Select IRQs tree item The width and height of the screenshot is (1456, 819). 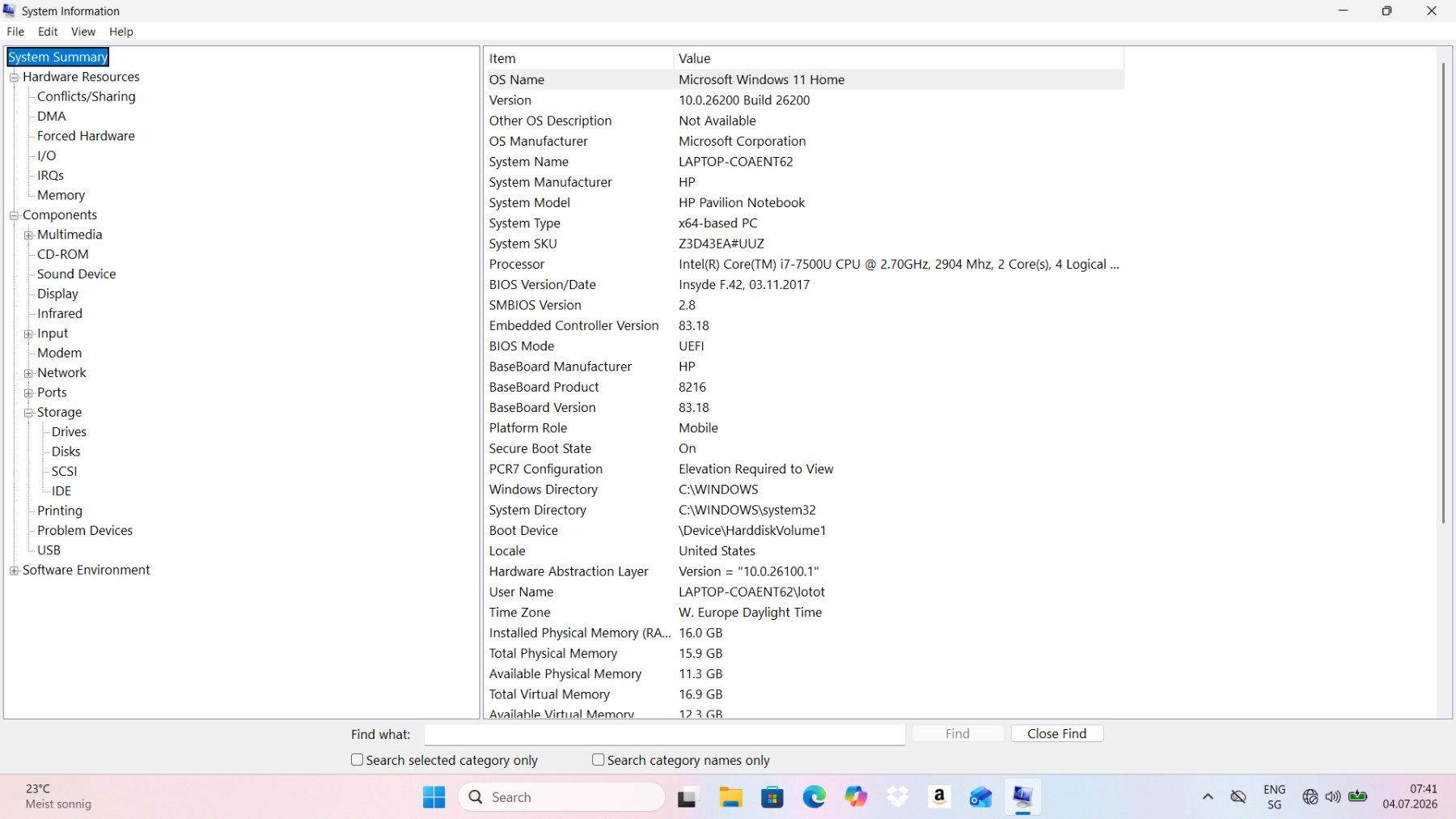(50, 175)
